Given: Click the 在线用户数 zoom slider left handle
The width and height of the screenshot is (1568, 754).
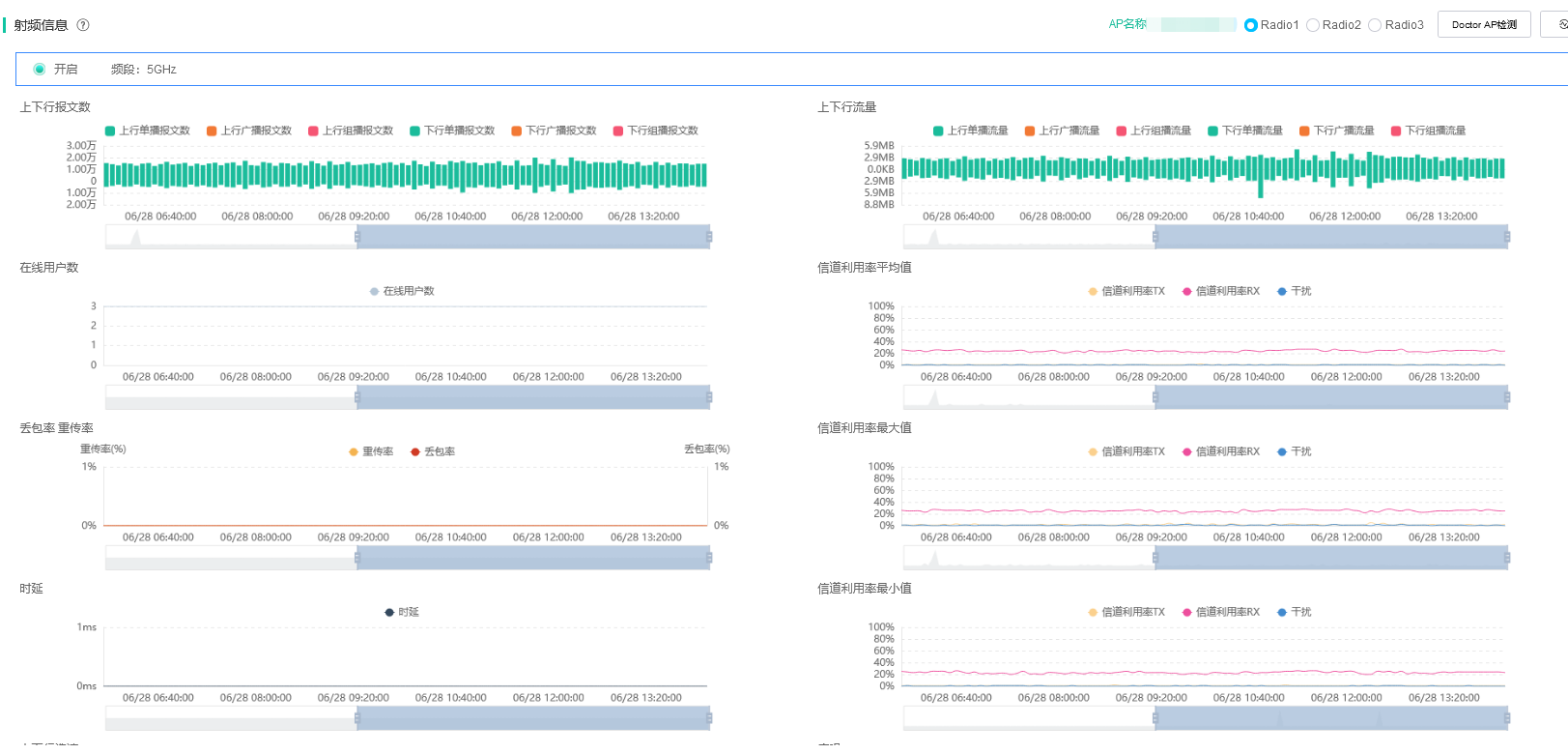Looking at the screenshot, I should click(x=357, y=397).
